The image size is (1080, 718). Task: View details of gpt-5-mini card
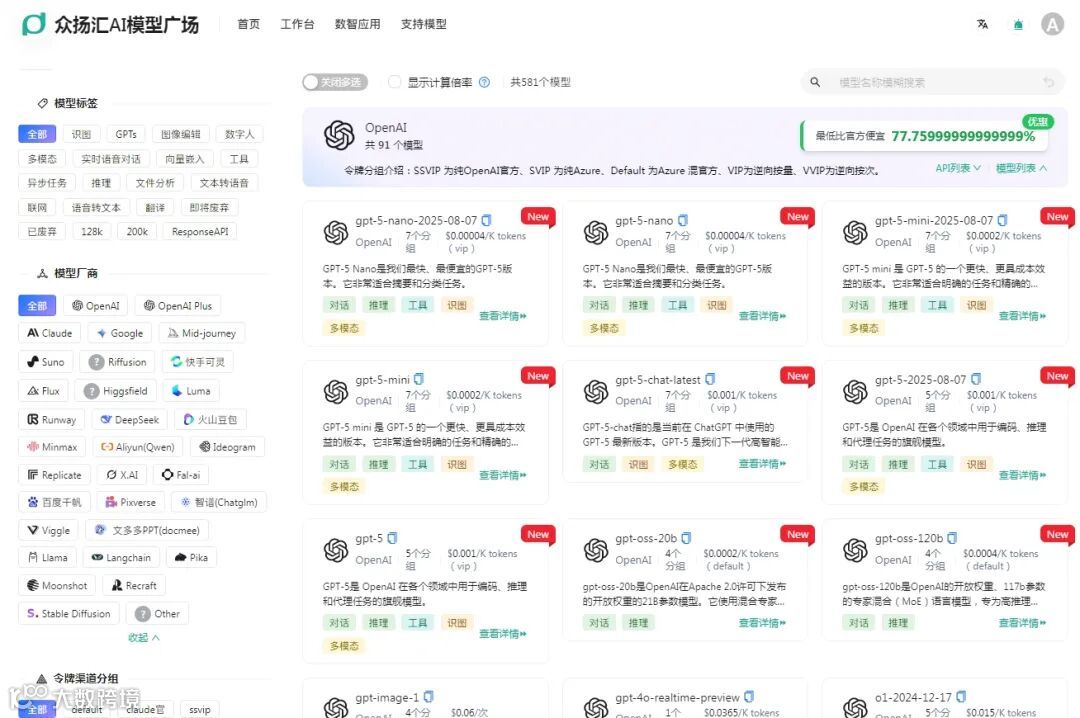pyautogui.click(x=503, y=475)
